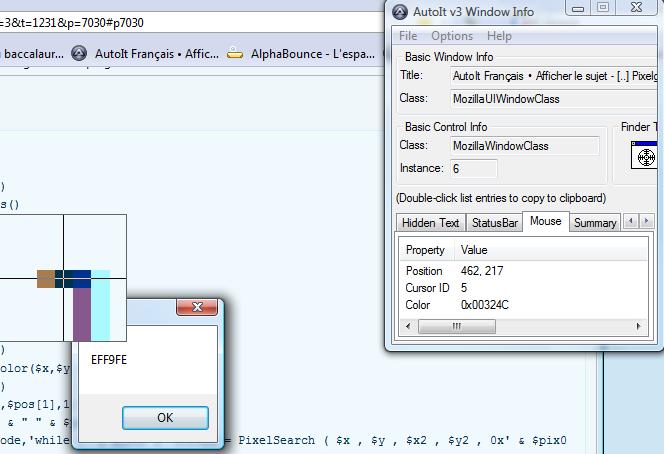664x454 pixels.
Task: Select the Position row in the list
Action: coord(424,271)
